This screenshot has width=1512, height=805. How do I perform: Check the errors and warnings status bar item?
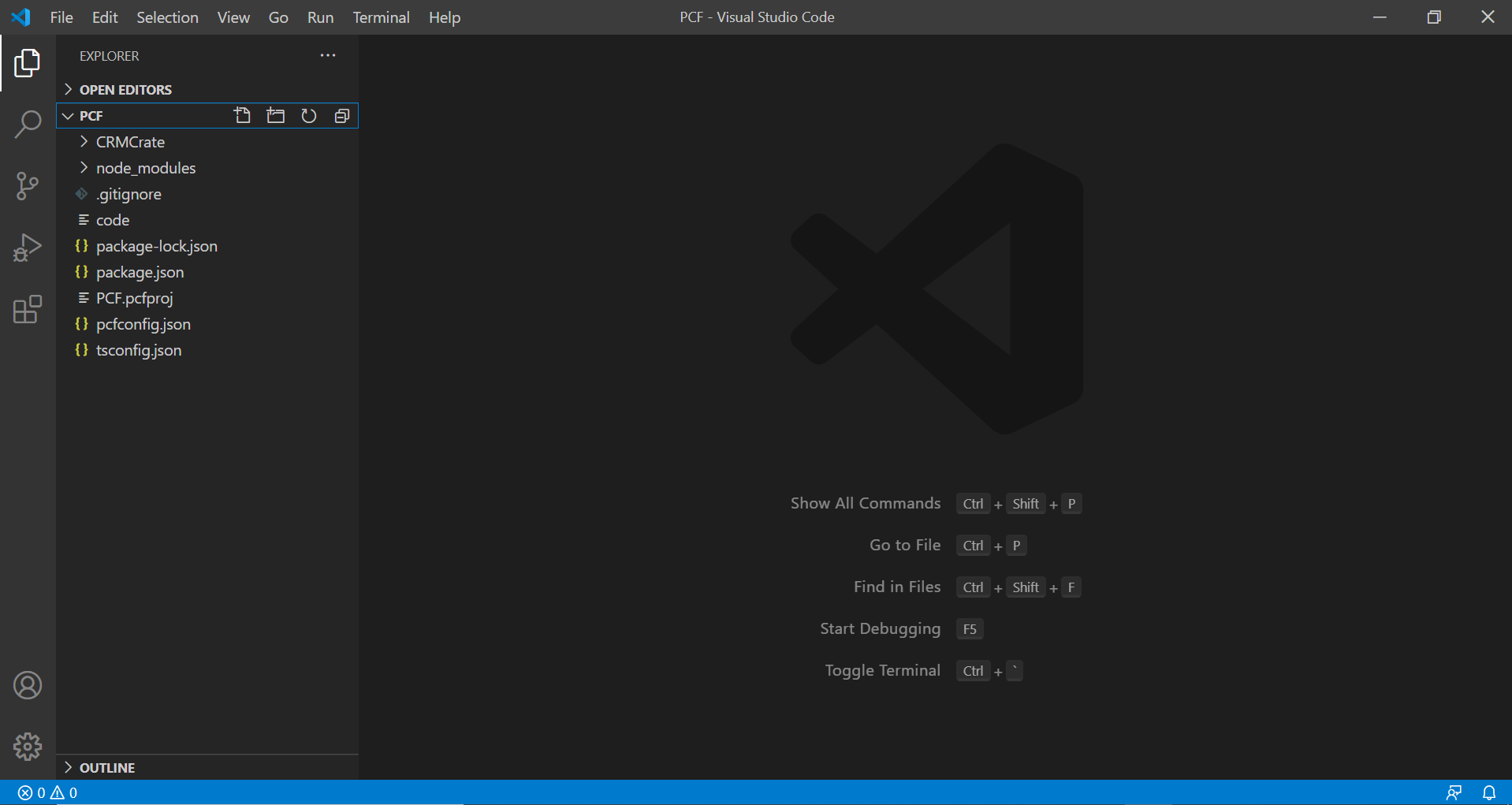(x=46, y=792)
